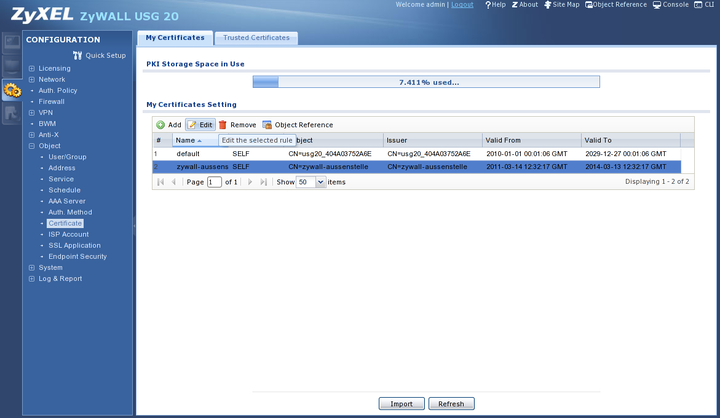Click the Issuer column header
Viewport: 720px width, 418px height.
(x=433, y=140)
